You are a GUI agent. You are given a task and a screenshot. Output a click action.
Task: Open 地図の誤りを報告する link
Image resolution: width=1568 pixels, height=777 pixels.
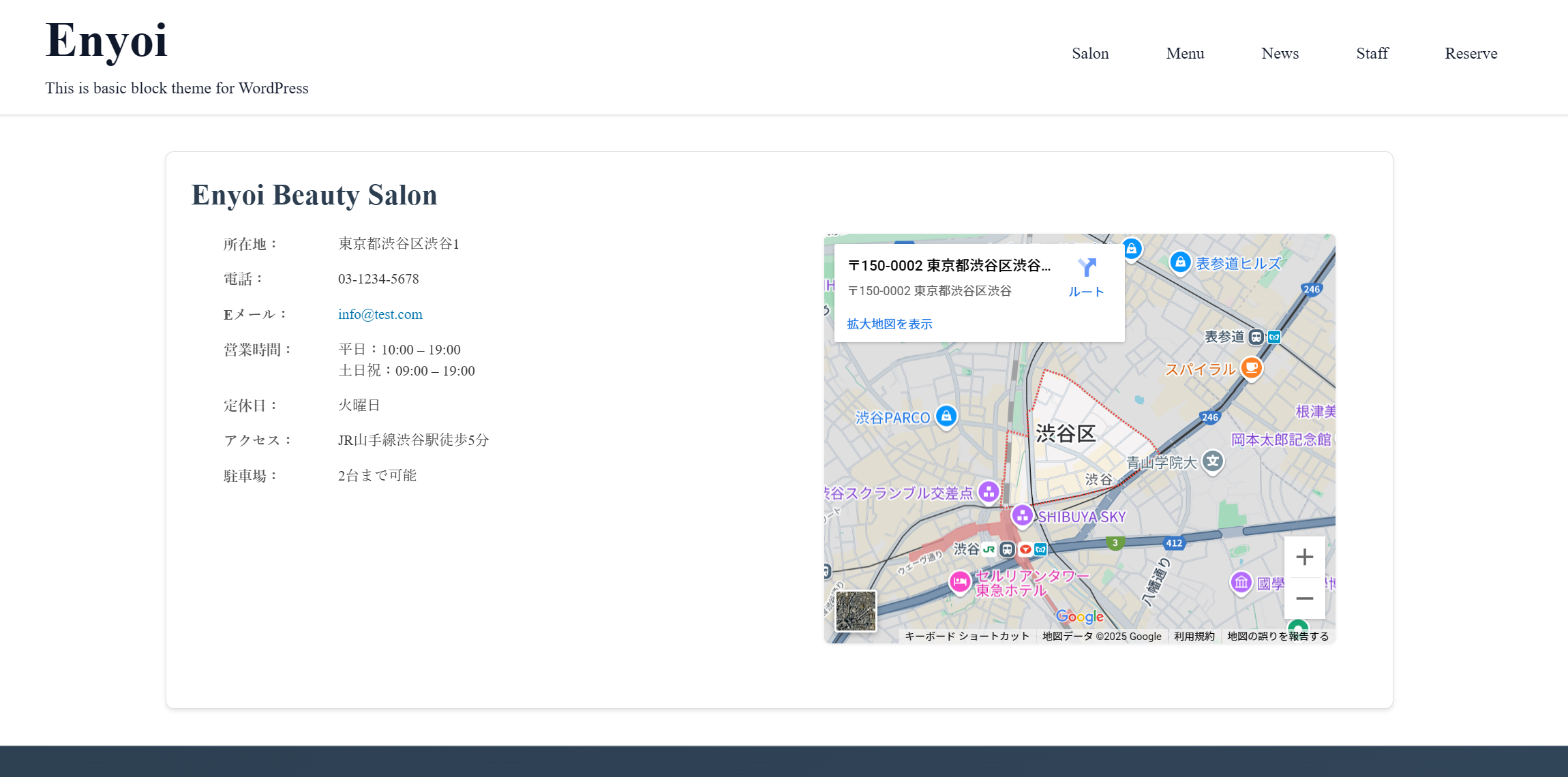point(1278,636)
